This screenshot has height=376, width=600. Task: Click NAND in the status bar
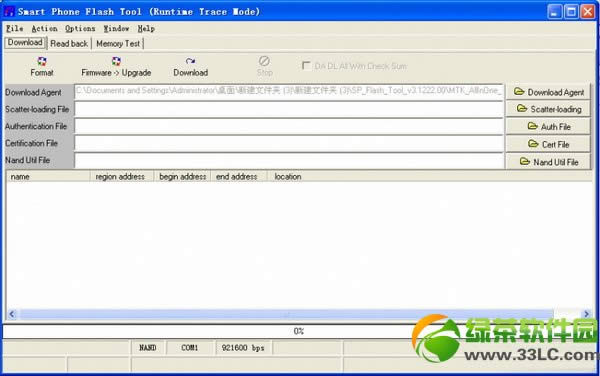coord(147,348)
